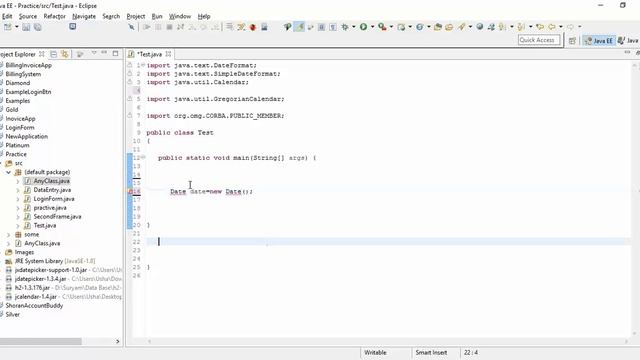Click the Smart Insert status entry
This screenshot has height=360, width=640.
431,352
